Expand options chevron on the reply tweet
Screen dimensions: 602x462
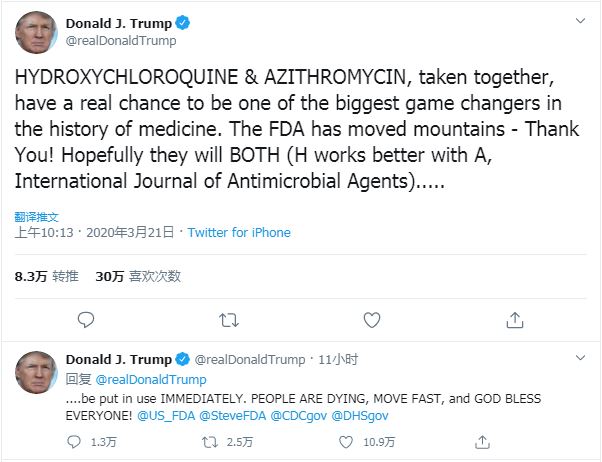580,358
